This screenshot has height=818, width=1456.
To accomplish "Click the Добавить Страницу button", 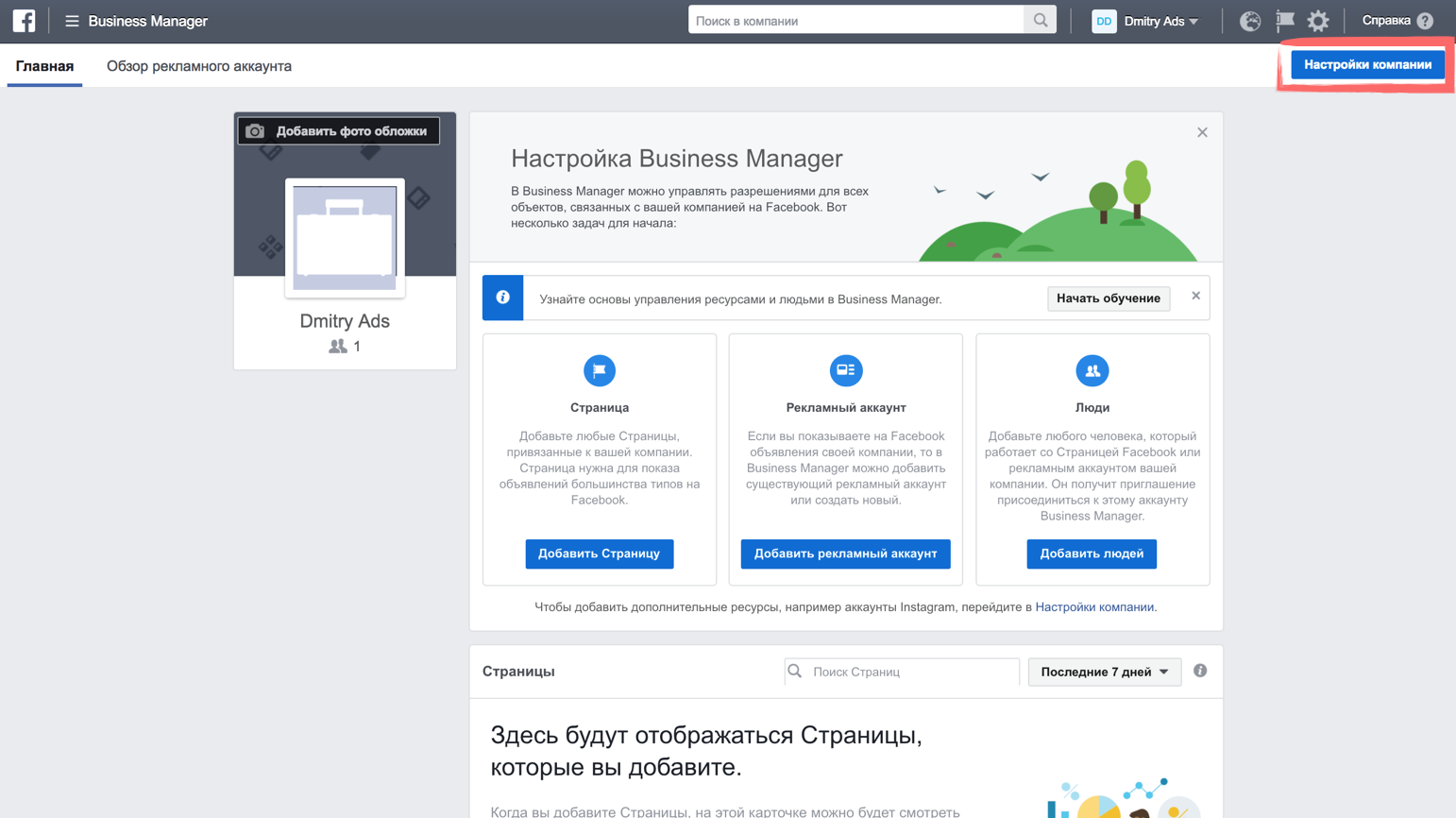I will (600, 554).
